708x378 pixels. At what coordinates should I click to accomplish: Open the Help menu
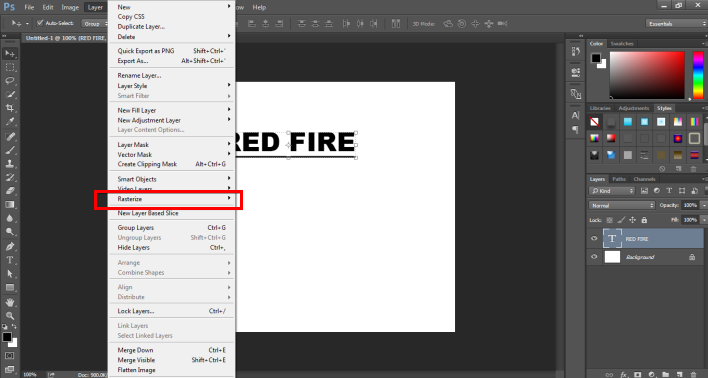point(259,7)
